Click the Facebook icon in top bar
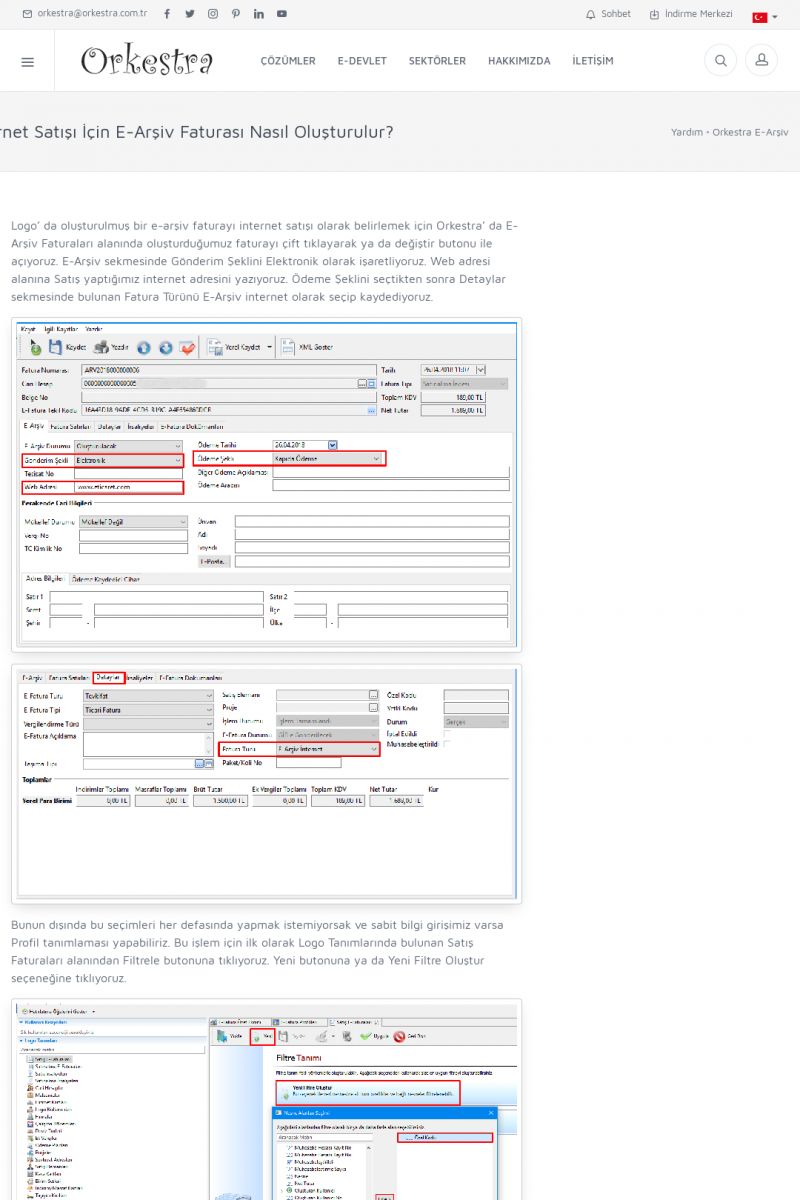 pos(166,14)
